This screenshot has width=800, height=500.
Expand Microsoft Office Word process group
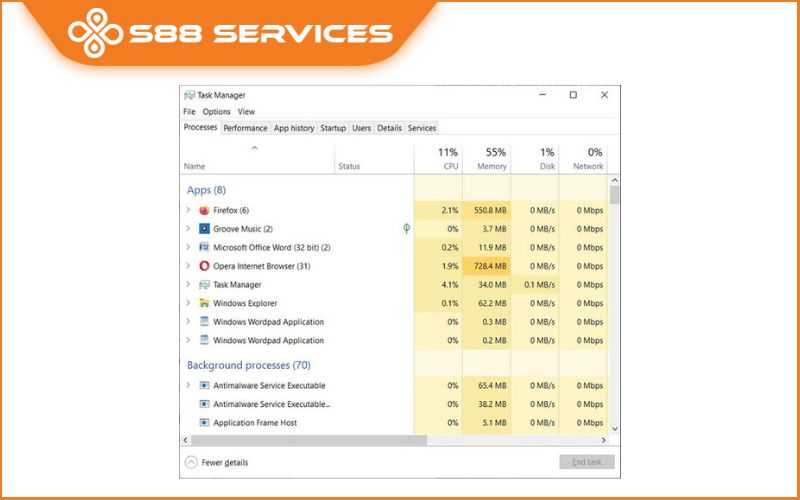click(188, 247)
